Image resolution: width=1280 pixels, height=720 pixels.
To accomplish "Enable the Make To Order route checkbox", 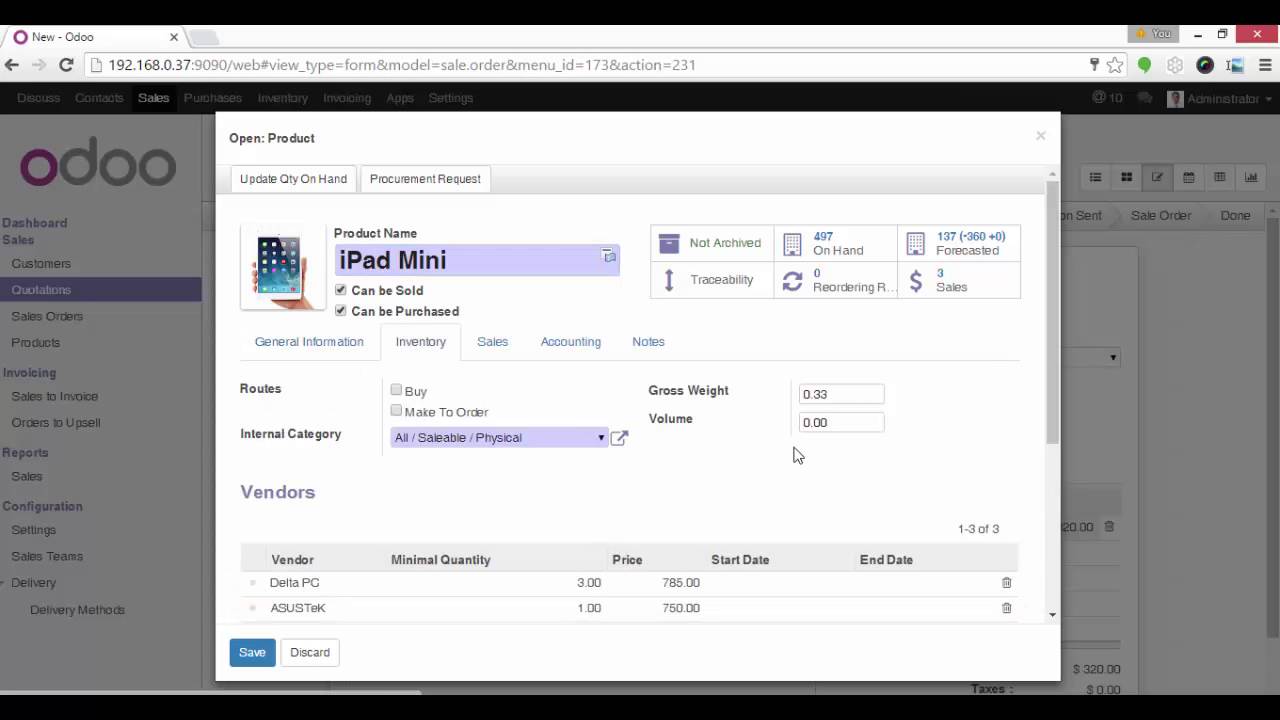I will click(396, 411).
